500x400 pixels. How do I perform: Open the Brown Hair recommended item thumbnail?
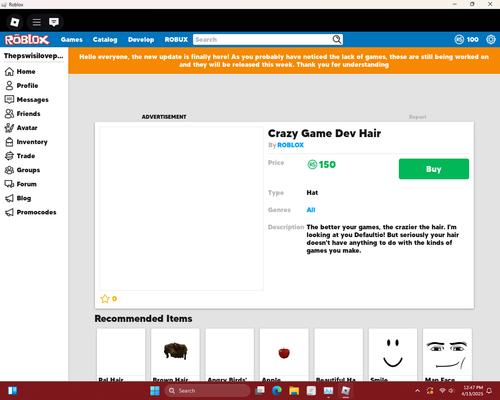175,353
